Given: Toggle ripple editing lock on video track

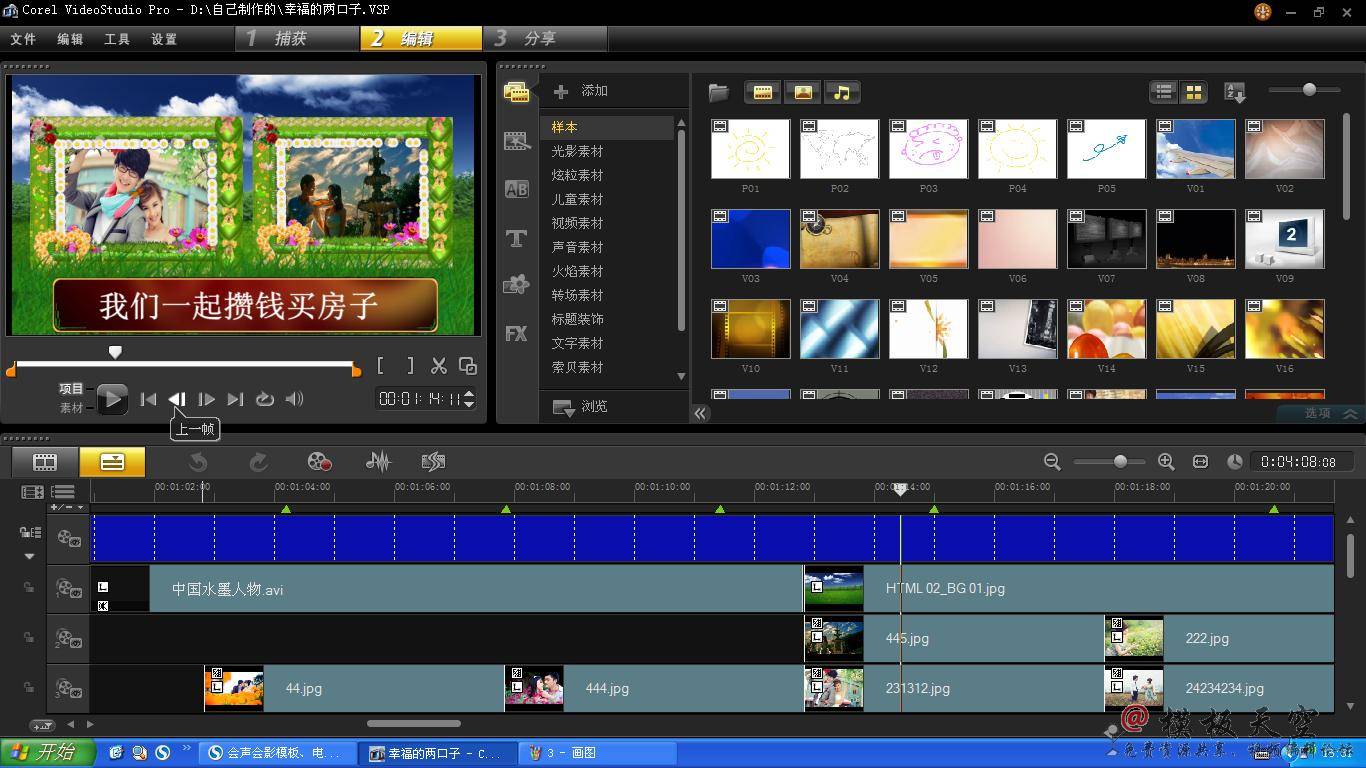Looking at the screenshot, I should [30, 533].
